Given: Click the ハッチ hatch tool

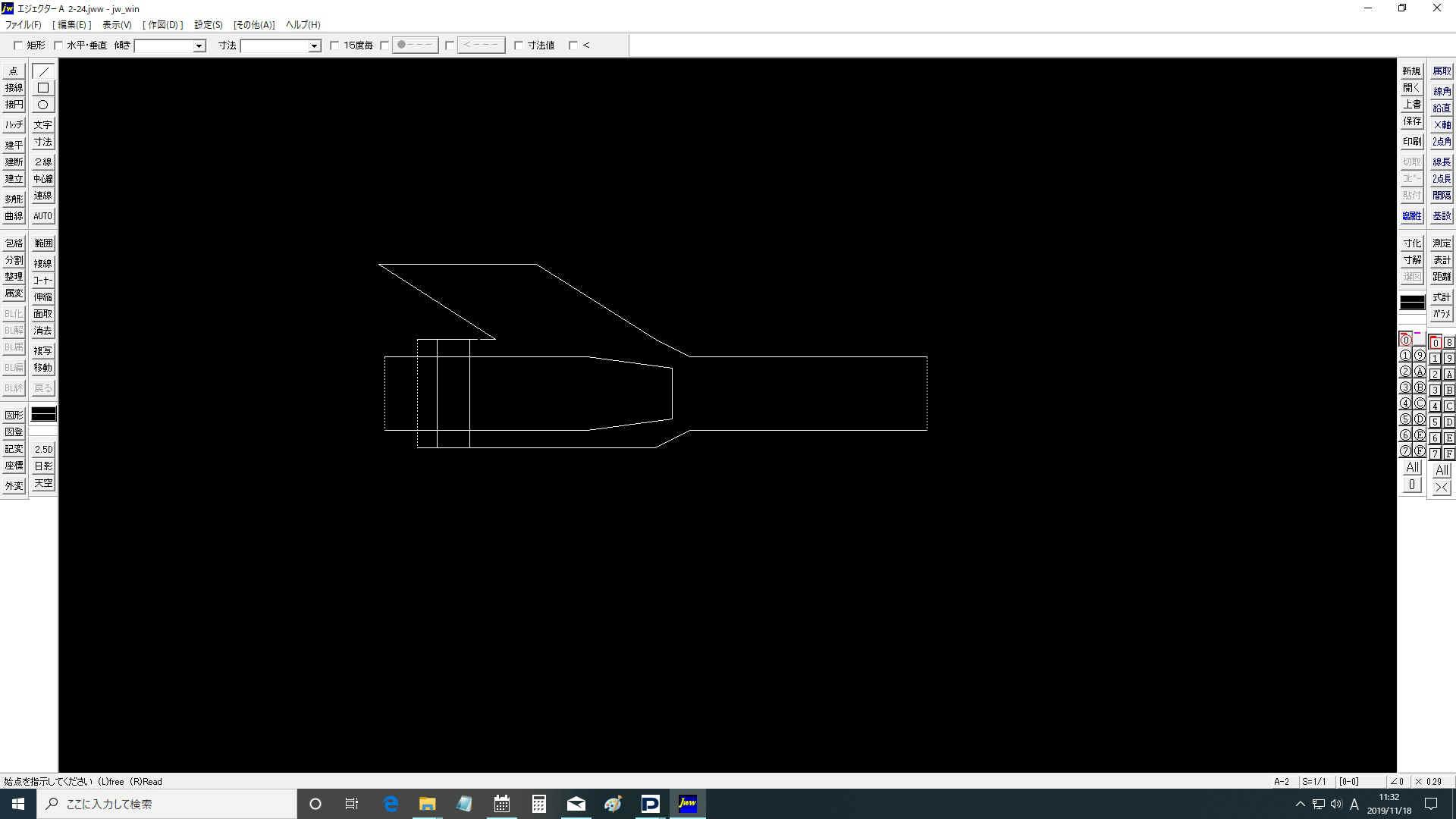Looking at the screenshot, I should [x=14, y=125].
